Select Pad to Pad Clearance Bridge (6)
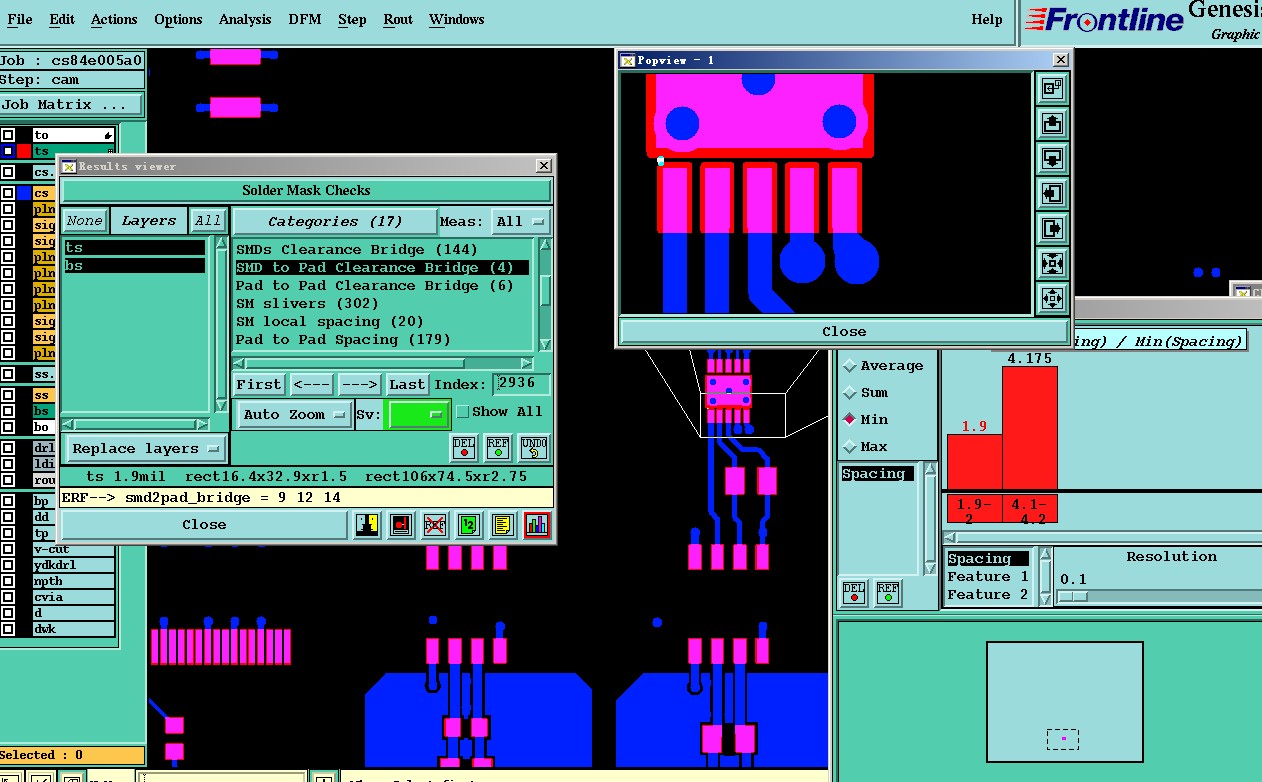The image size is (1262, 782). tap(375, 285)
